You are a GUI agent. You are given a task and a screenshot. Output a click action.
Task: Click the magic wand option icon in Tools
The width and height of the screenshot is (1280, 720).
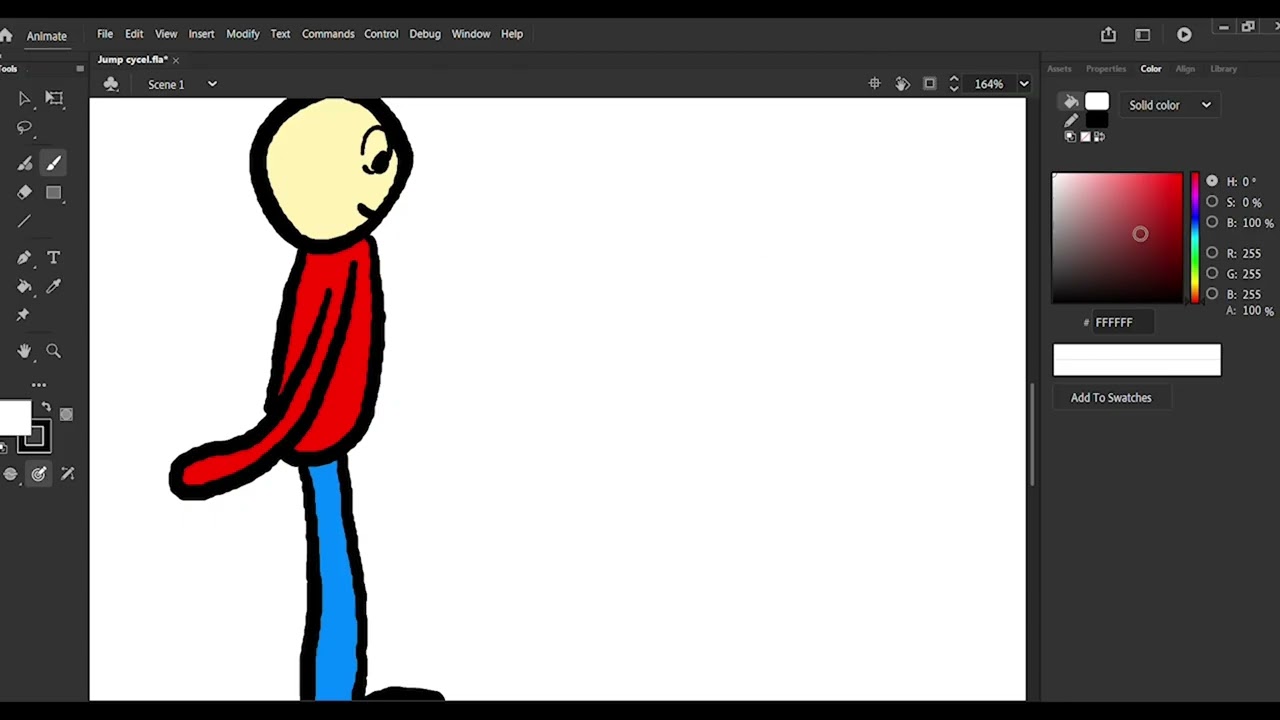(x=68, y=474)
